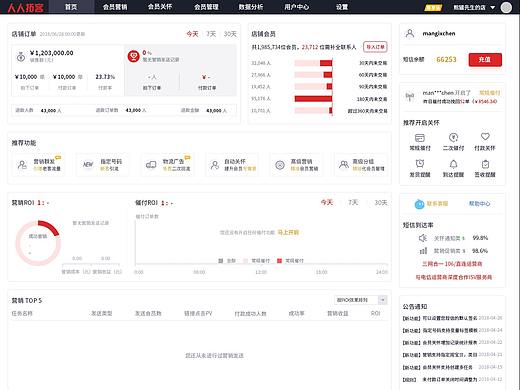Image resolution: width=520 pixels, height=390 pixels.
Task: Open the 首页 navigation tab
Action: (x=71, y=7)
